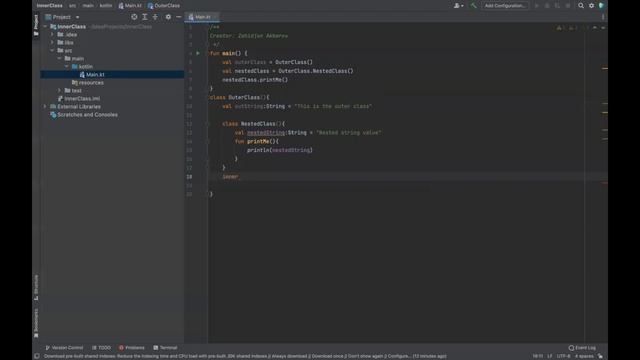Viewport: 640px width, 360px height.
Task: Click src breadcrumb in navigation bar
Action: [x=72, y=6]
